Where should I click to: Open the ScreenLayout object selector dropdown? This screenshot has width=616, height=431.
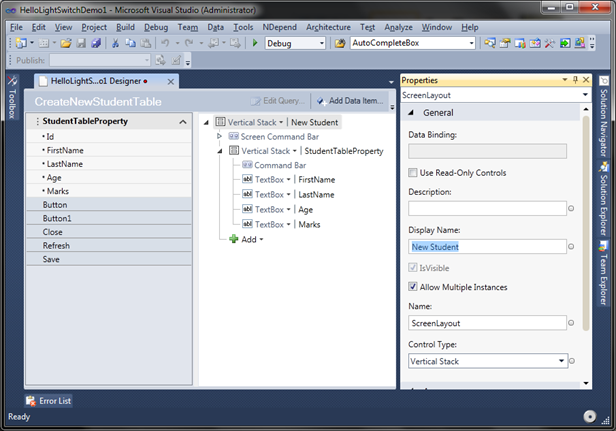click(585, 95)
